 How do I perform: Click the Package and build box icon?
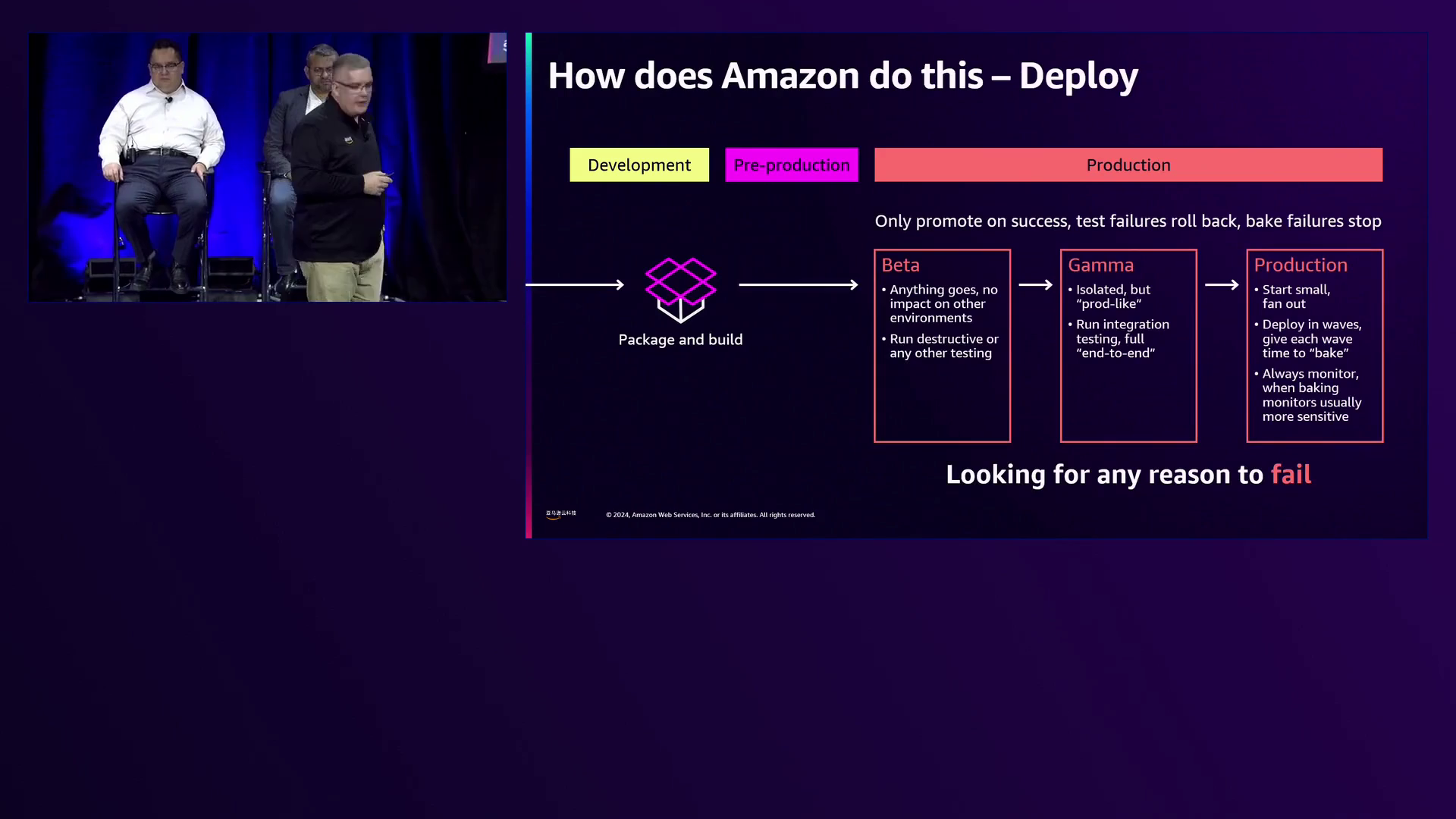(x=680, y=290)
